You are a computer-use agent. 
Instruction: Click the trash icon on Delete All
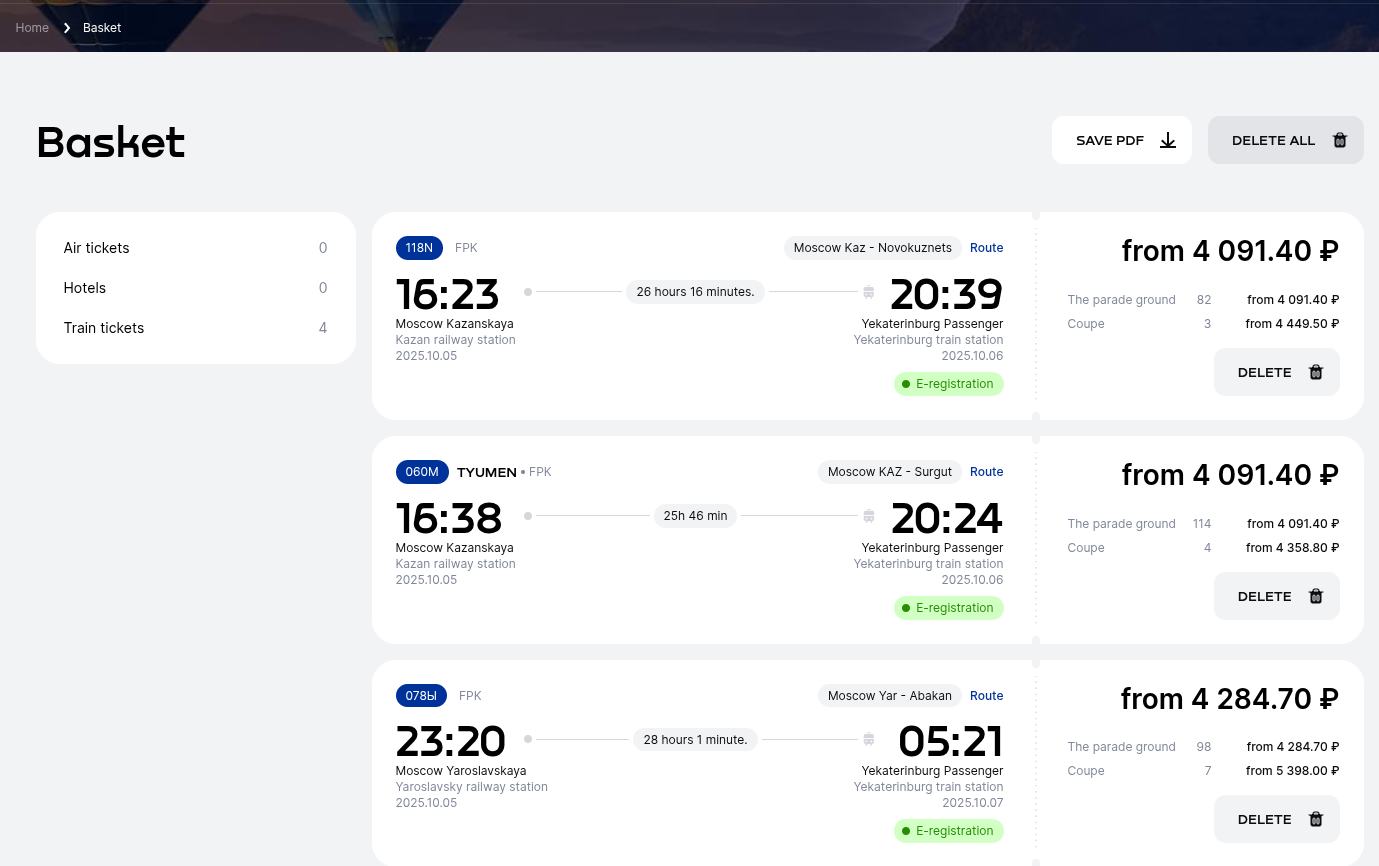[1340, 140]
